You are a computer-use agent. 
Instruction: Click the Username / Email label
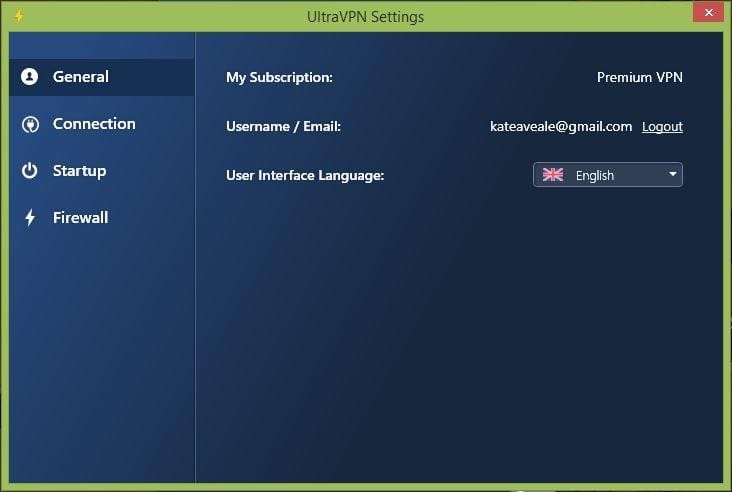283,127
